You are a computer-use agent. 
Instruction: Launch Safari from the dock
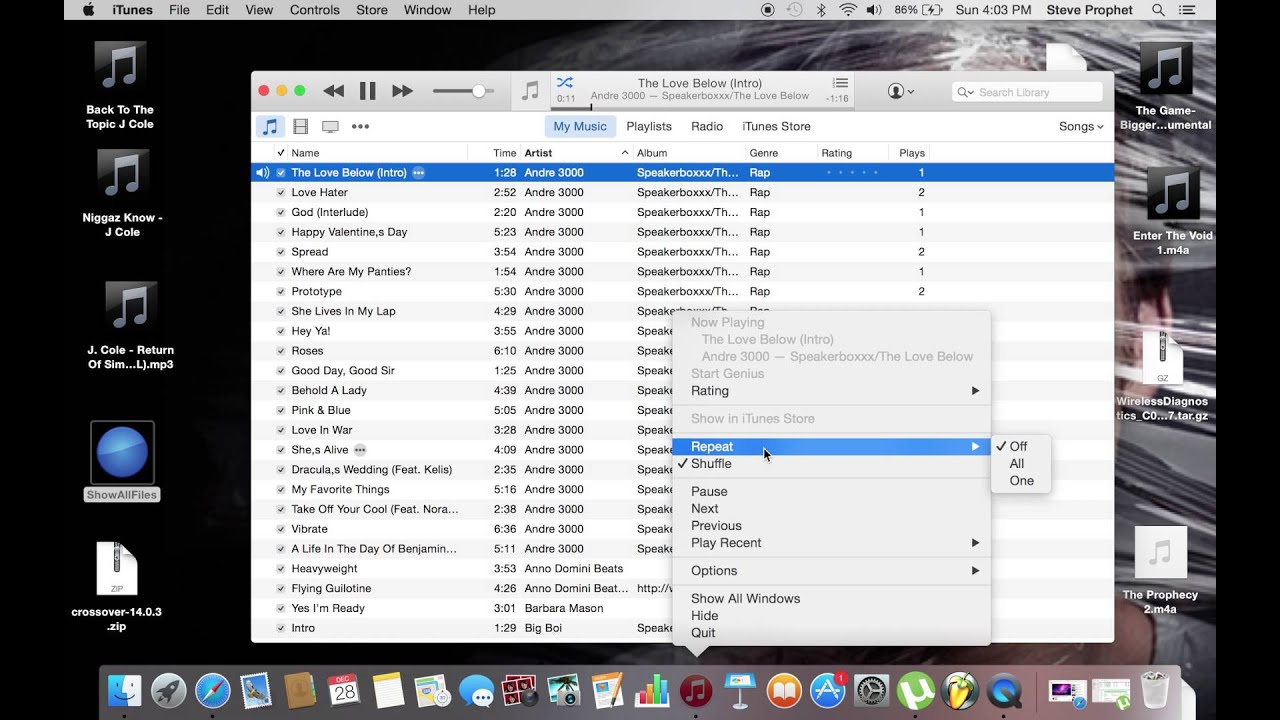[213, 690]
